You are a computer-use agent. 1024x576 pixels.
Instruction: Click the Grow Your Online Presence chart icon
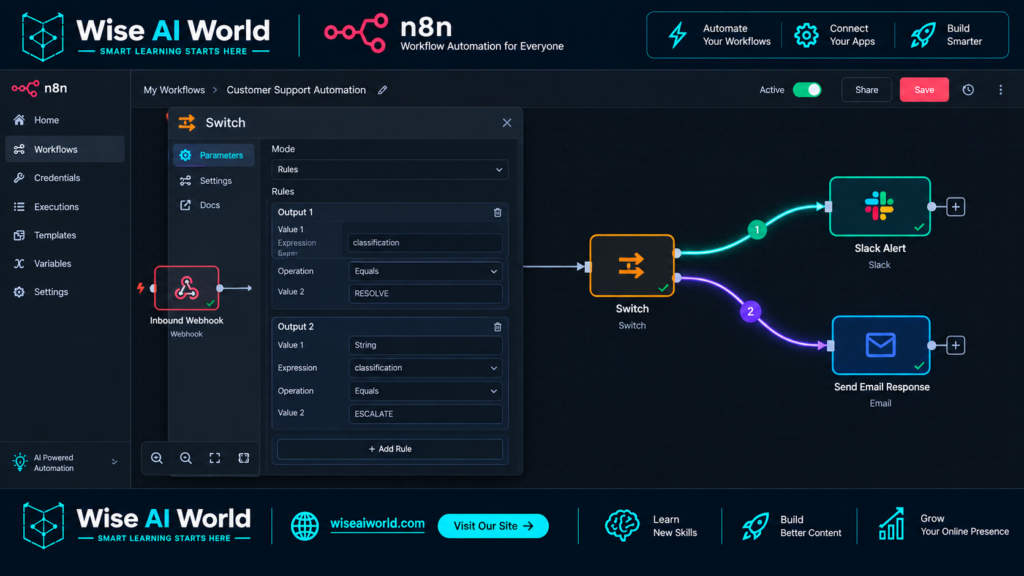pyautogui.click(x=891, y=524)
